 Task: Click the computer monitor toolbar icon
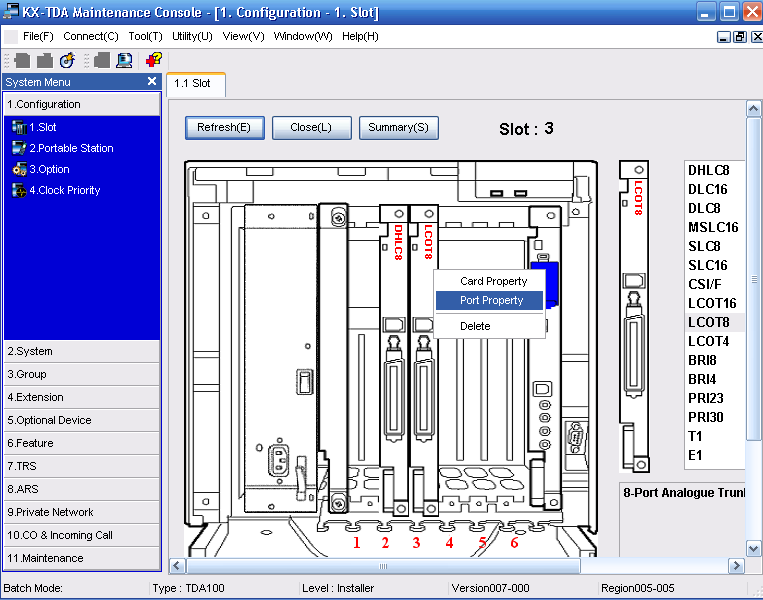coord(125,60)
